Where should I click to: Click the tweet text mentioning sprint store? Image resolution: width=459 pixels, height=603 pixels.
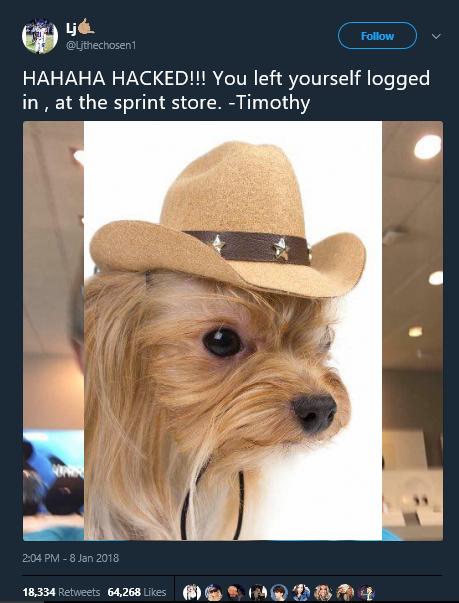coord(226,90)
